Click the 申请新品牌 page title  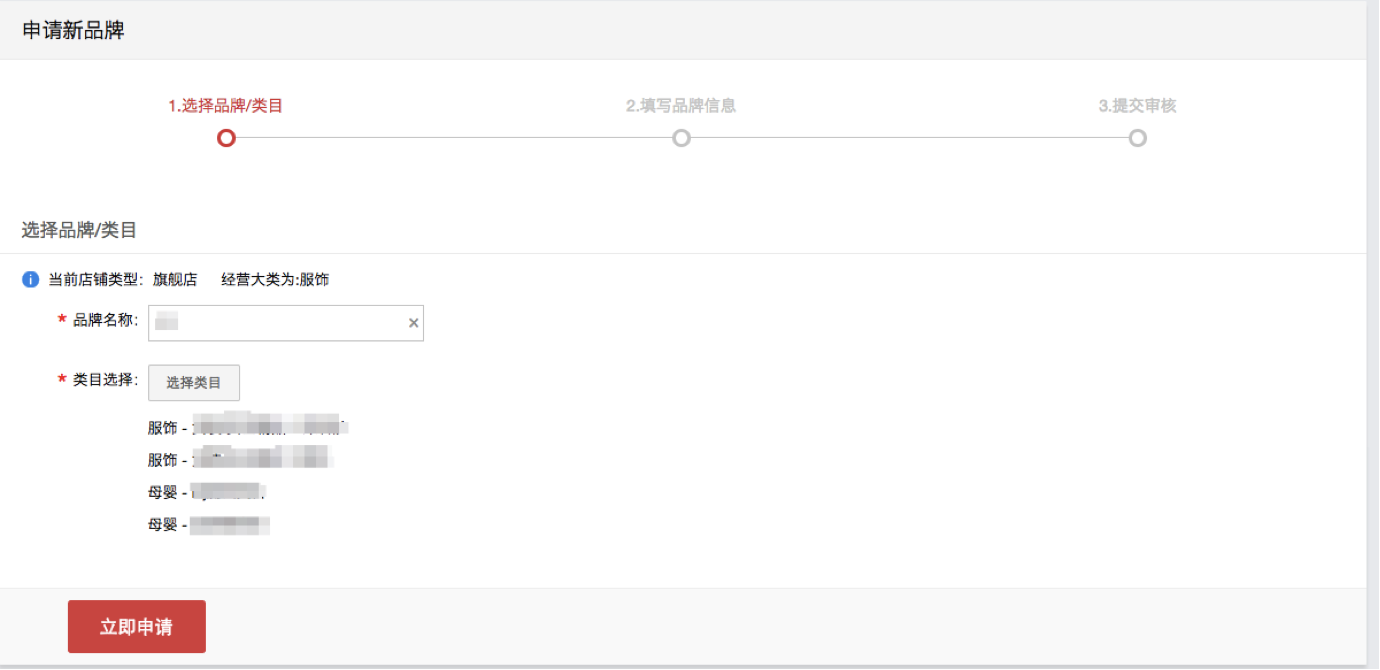(73, 30)
